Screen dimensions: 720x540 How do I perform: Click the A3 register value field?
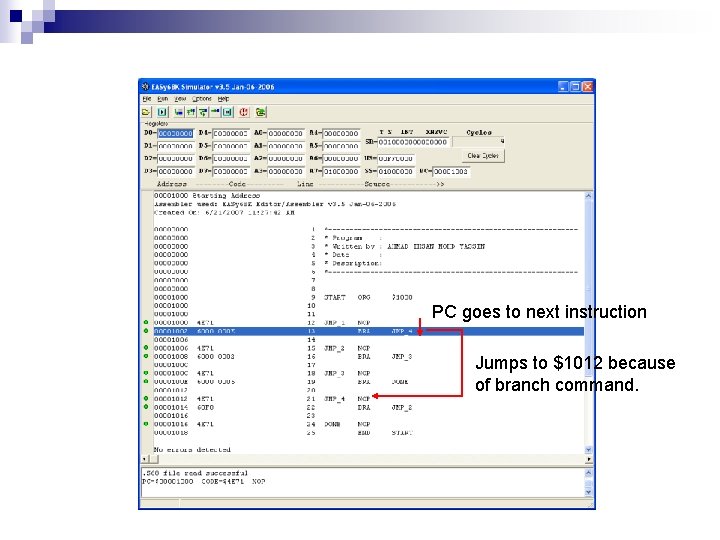(286, 171)
